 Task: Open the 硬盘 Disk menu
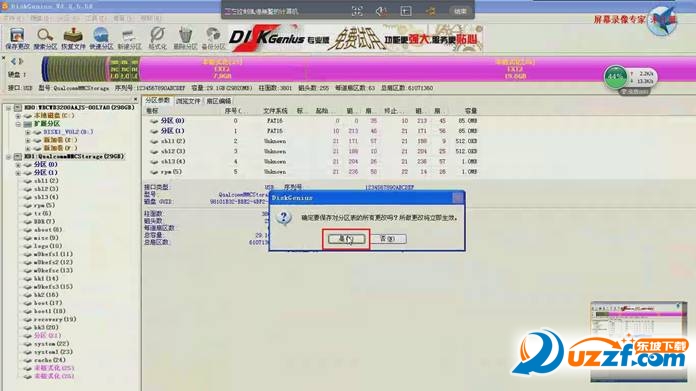pyautogui.click(x=40, y=18)
